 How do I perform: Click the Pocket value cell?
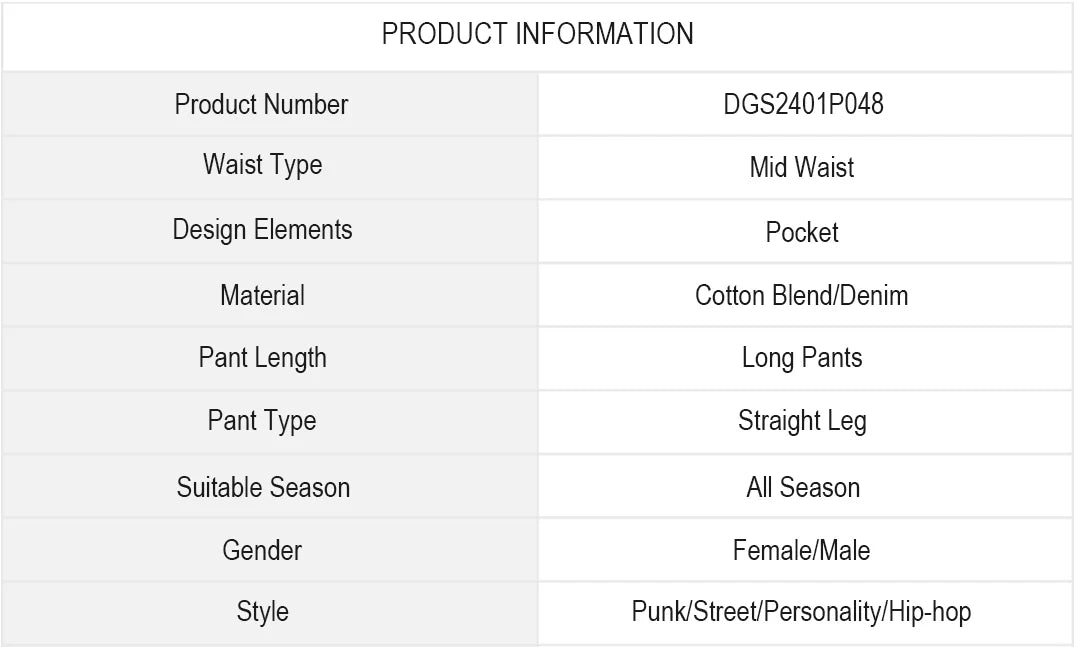(x=802, y=232)
